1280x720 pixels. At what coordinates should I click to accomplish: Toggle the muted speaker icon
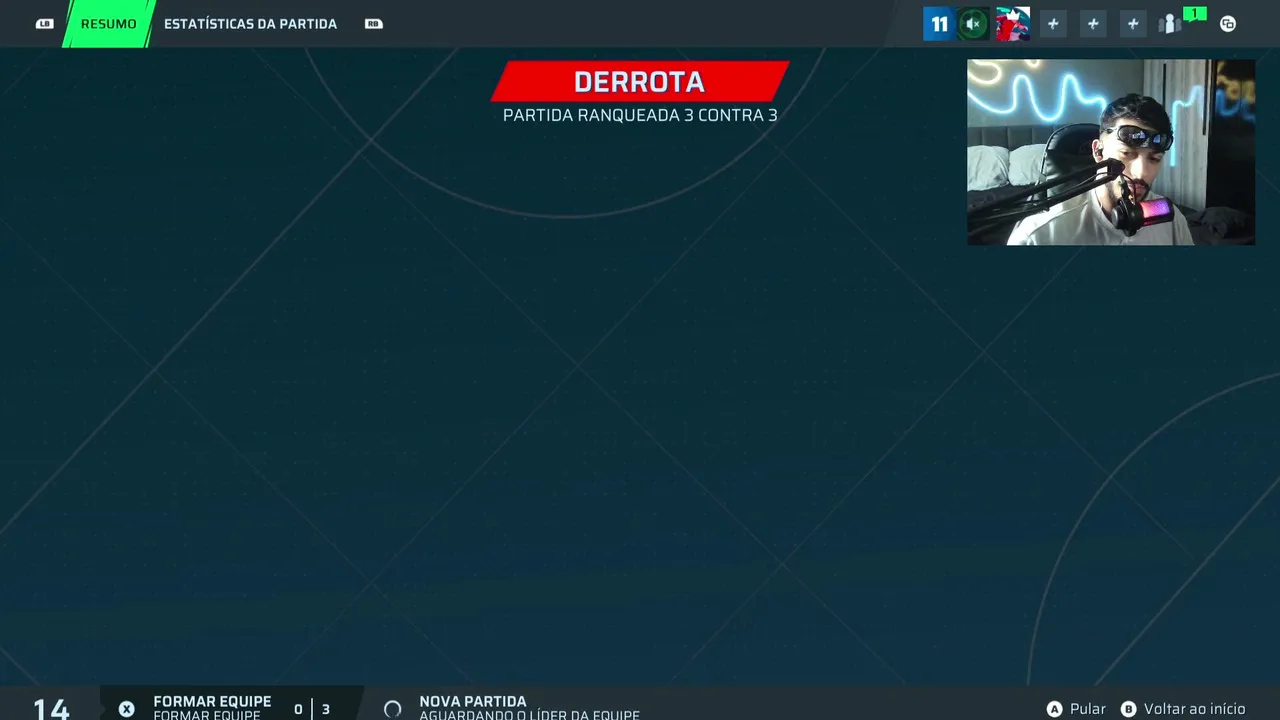point(973,24)
